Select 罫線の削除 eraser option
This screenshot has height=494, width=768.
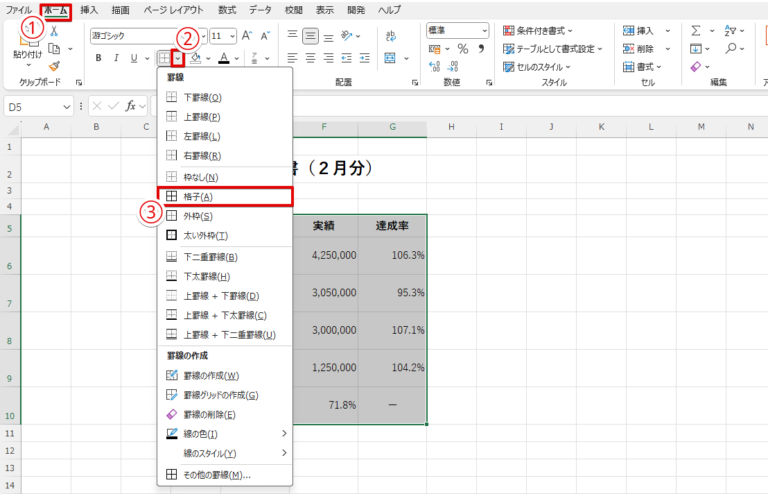203,414
